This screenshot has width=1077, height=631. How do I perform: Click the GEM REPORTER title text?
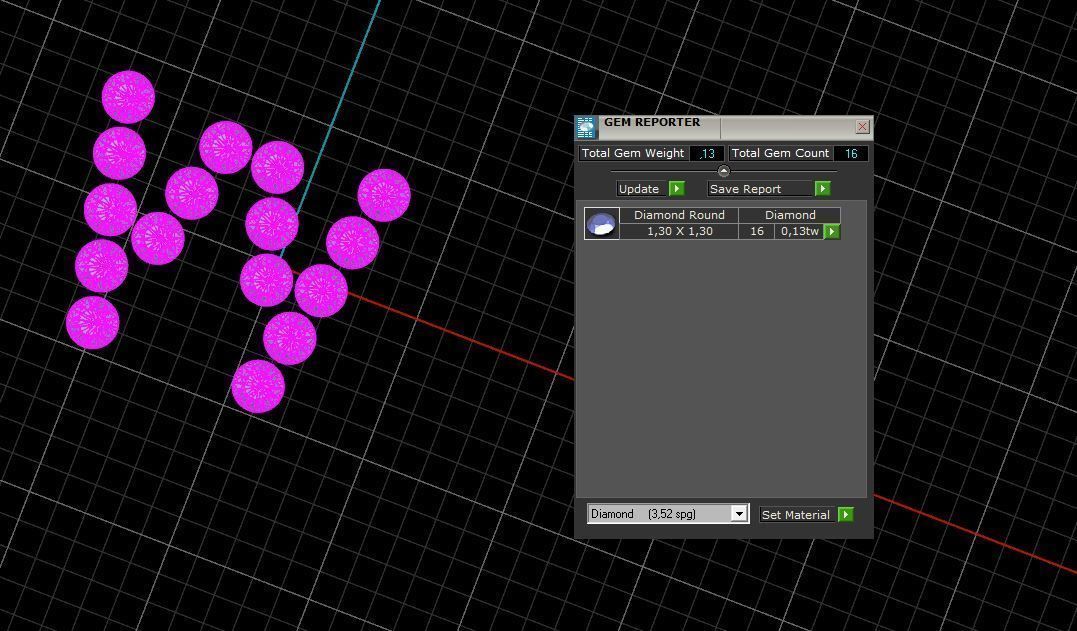click(x=652, y=122)
